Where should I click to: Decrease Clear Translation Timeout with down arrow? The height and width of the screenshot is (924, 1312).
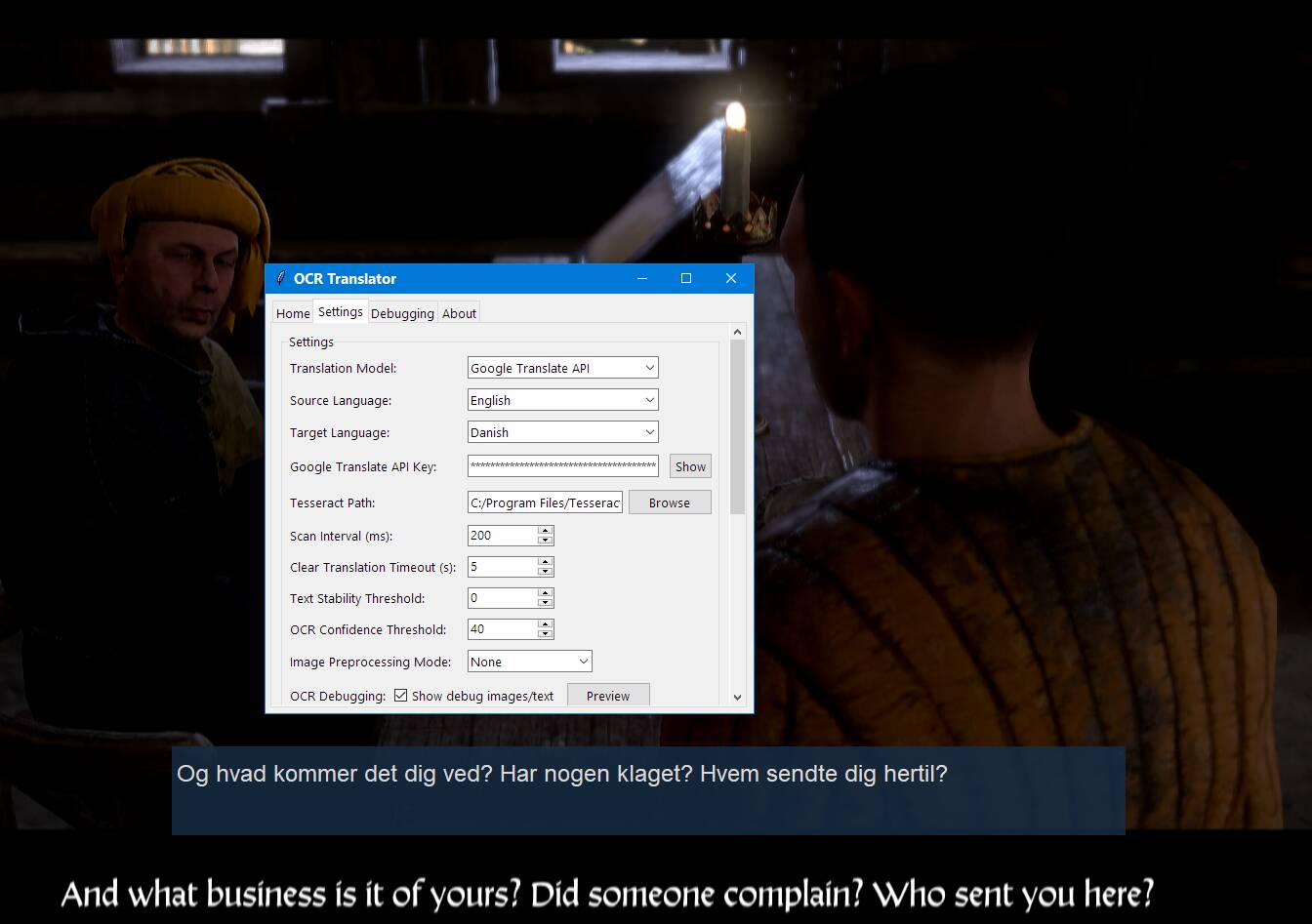click(546, 572)
